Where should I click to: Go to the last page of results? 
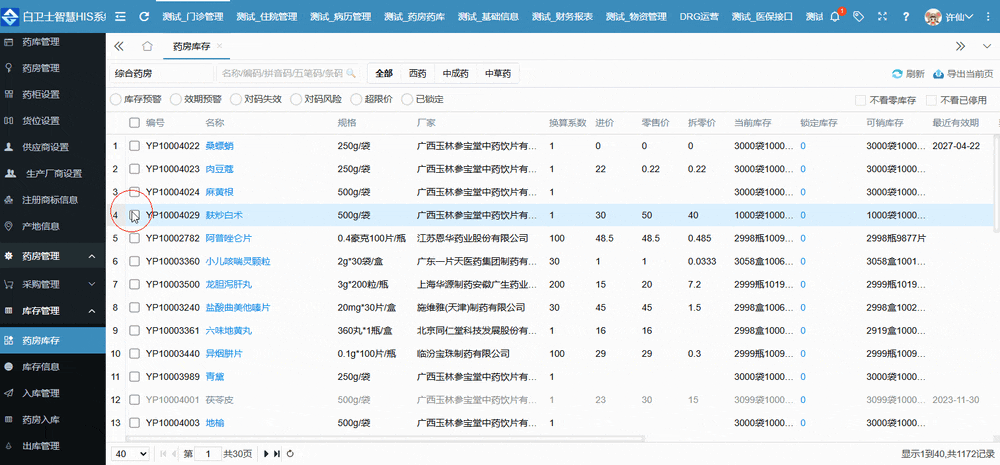(277, 454)
